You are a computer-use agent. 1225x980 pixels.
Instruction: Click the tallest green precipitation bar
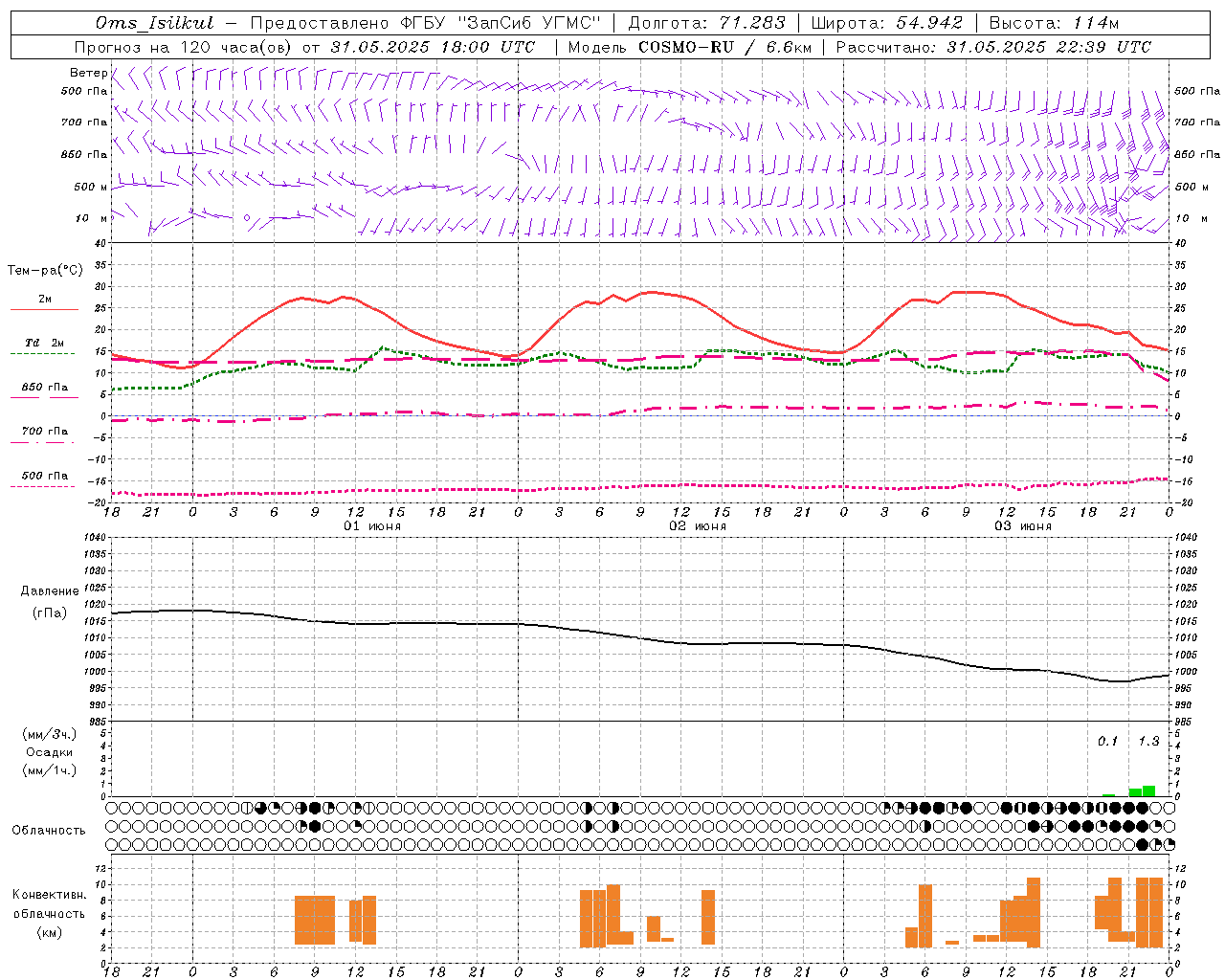[1148, 791]
